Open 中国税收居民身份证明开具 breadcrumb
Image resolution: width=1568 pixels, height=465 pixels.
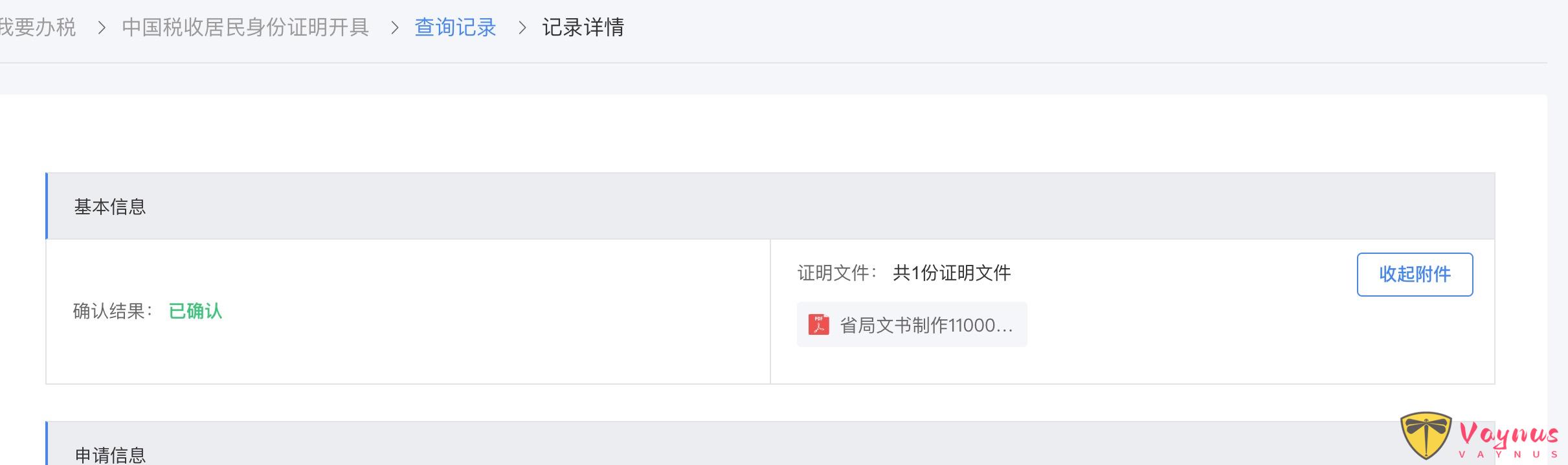245,28
